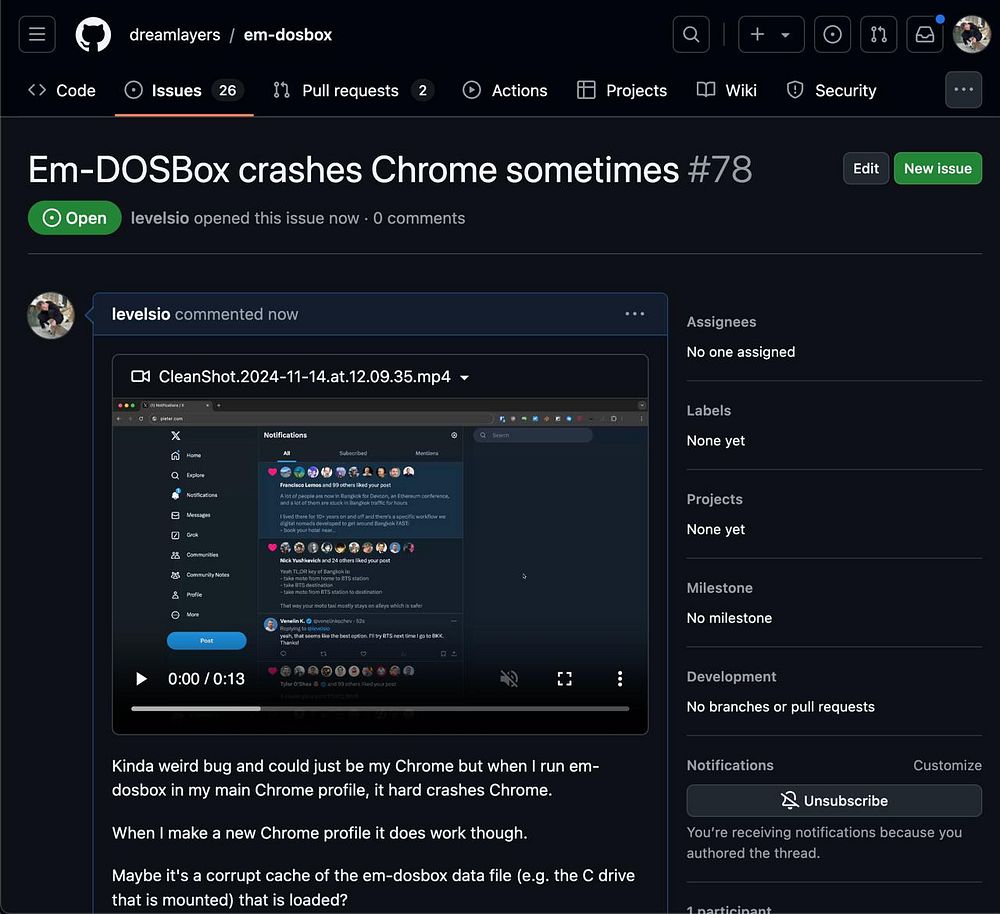Click the Edit issue title button
Viewport: 1000px width, 914px height.
coord(865,168)
